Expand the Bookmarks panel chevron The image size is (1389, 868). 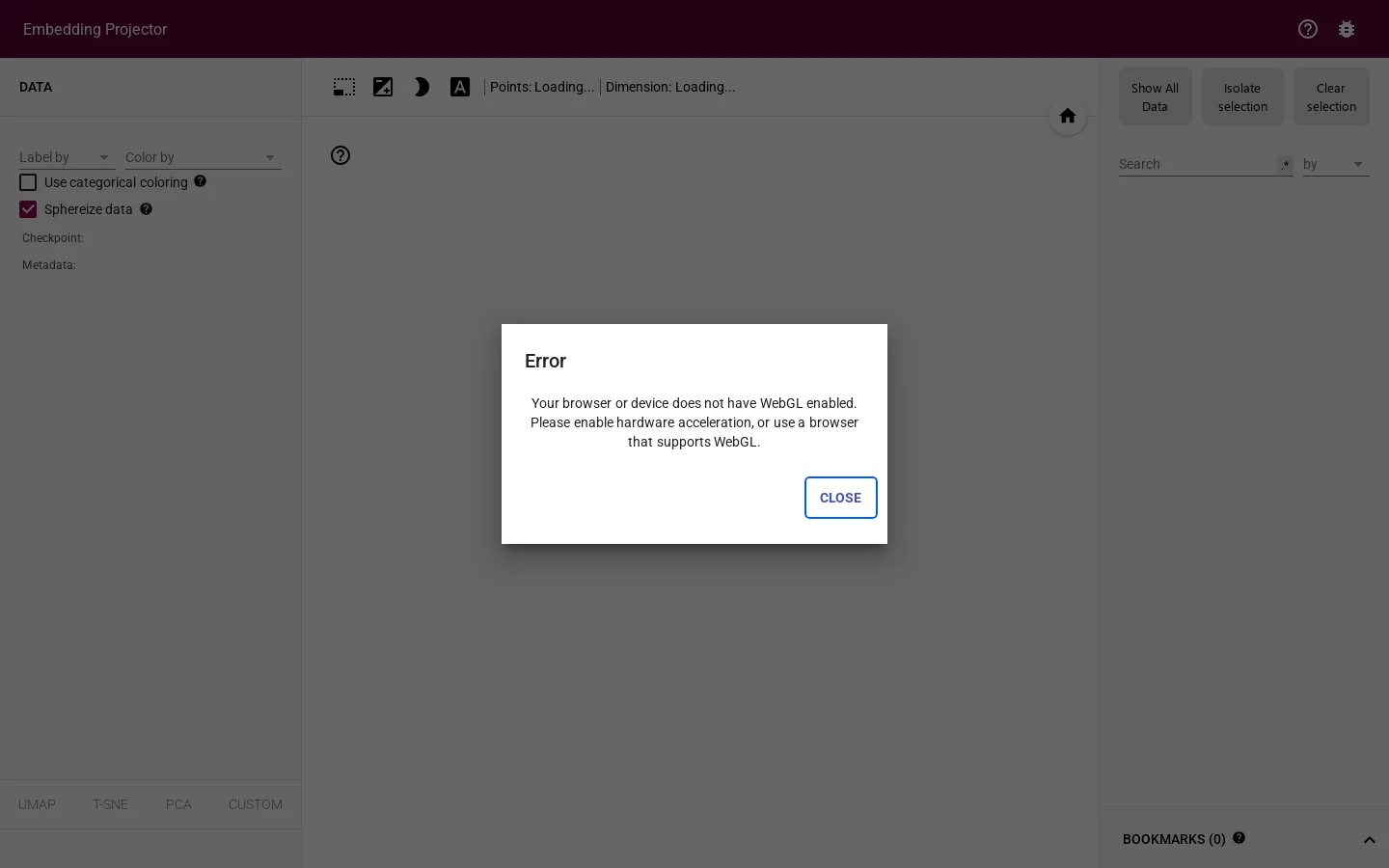click(1369, 840)
